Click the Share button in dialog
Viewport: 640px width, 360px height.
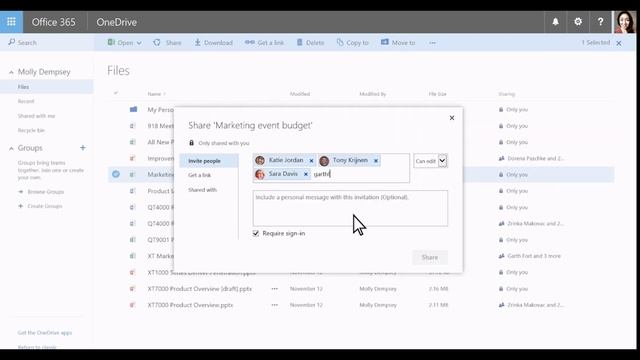click(430, 257)
